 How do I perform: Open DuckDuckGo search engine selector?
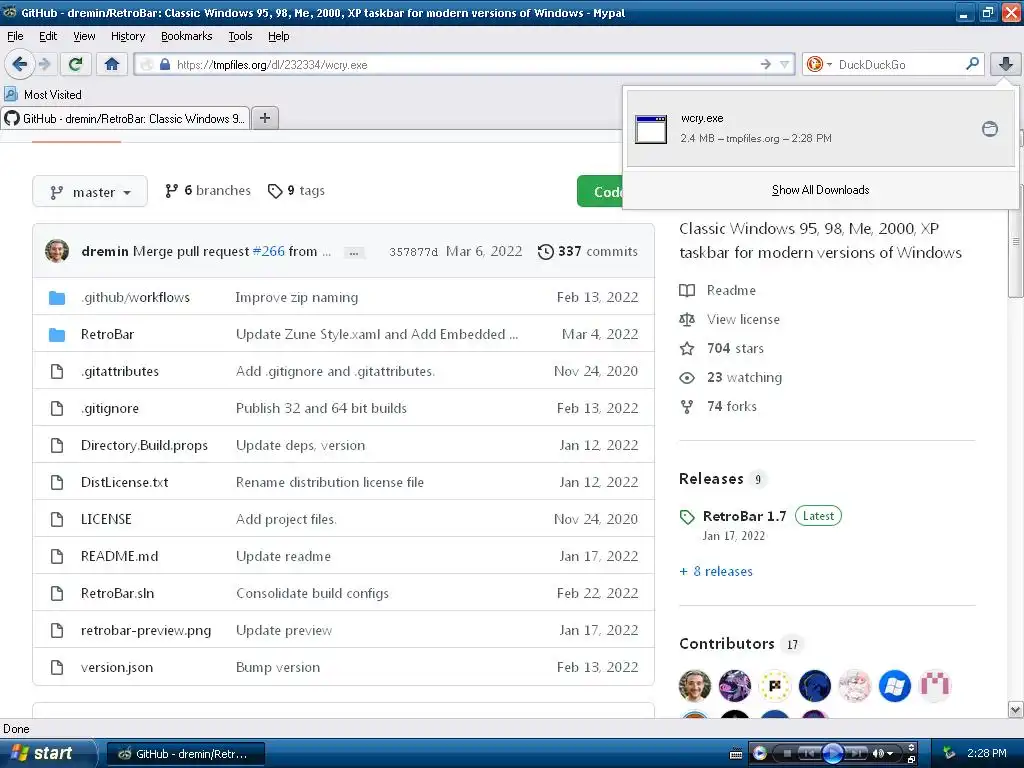pyautogui.click(x=819, y=64)
